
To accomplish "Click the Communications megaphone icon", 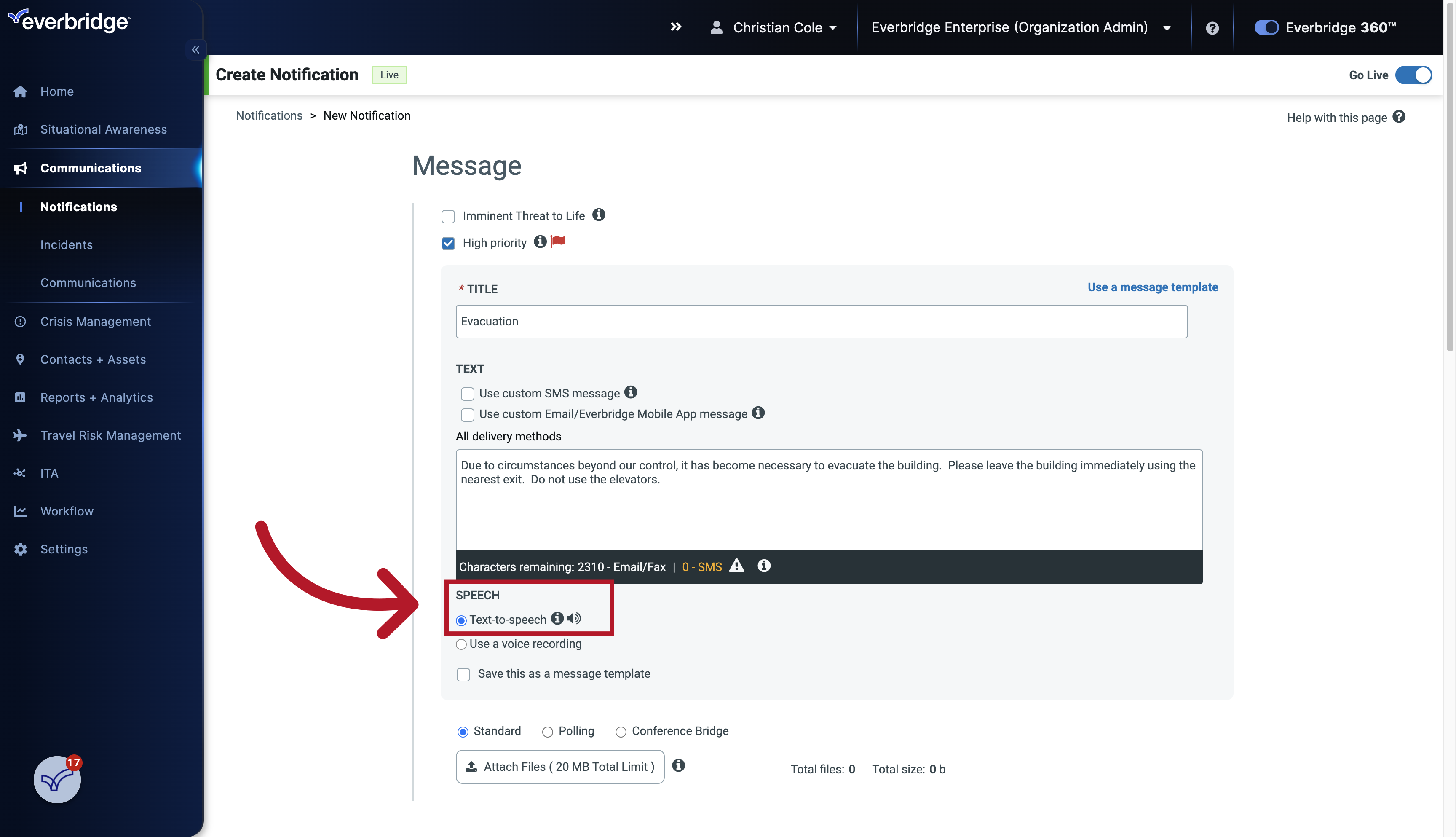I will 20,168.
